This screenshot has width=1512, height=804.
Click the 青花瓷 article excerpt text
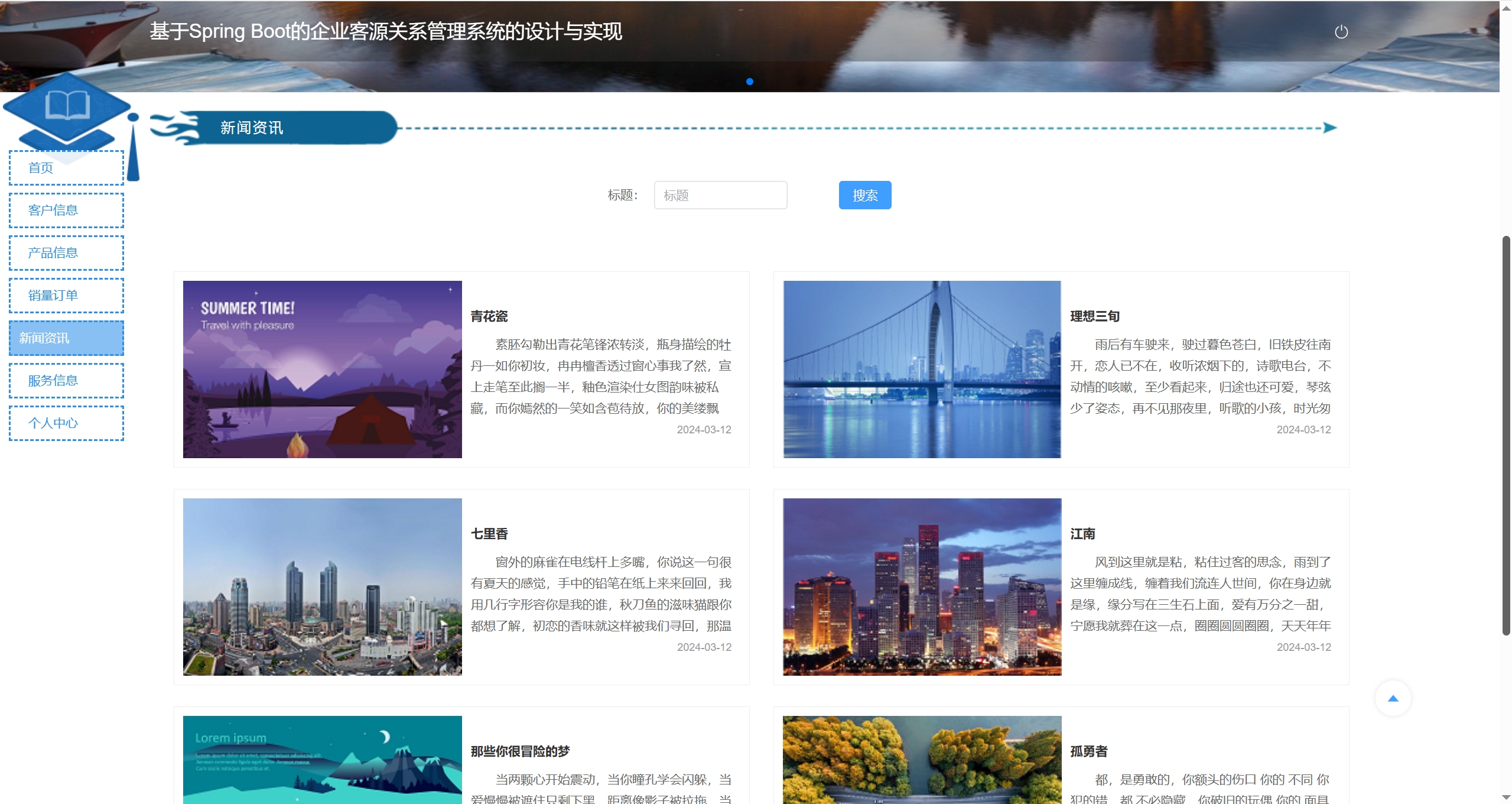coord(601,377)
